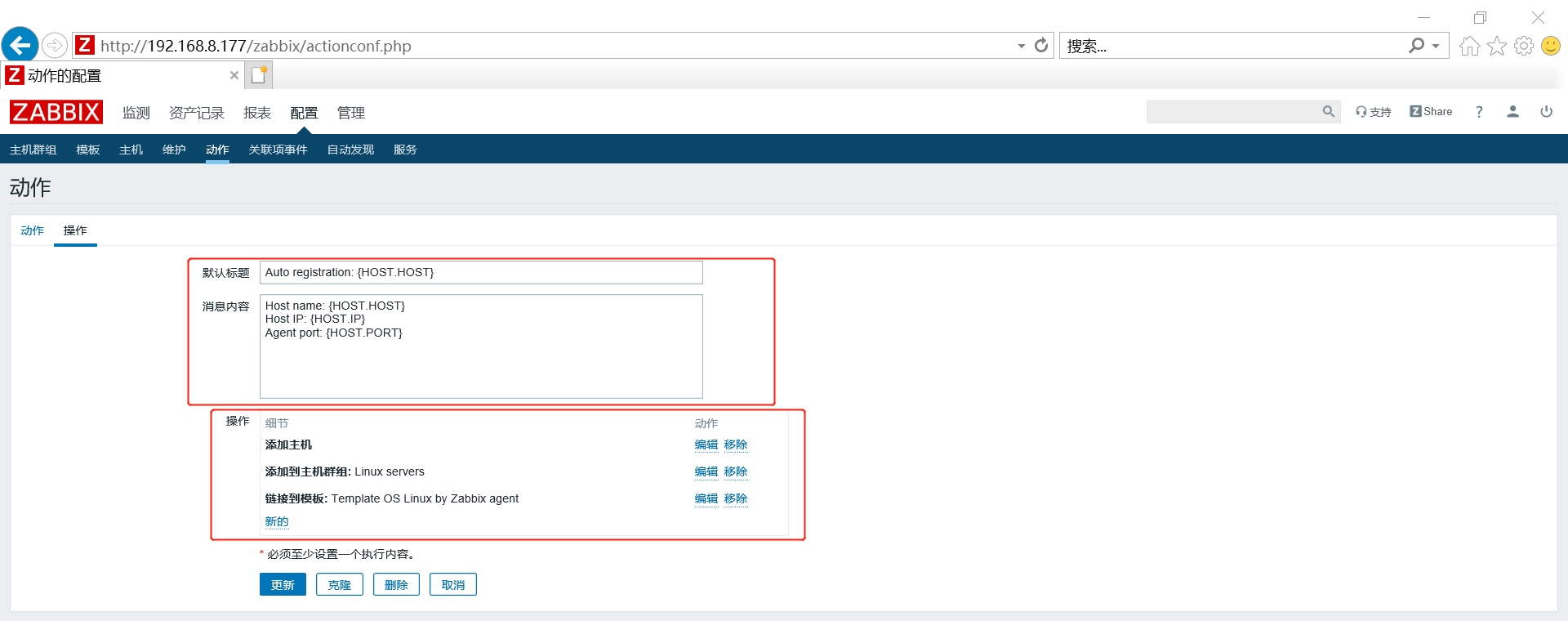
Task: Open the 支持 support link
Action: 1374,112
